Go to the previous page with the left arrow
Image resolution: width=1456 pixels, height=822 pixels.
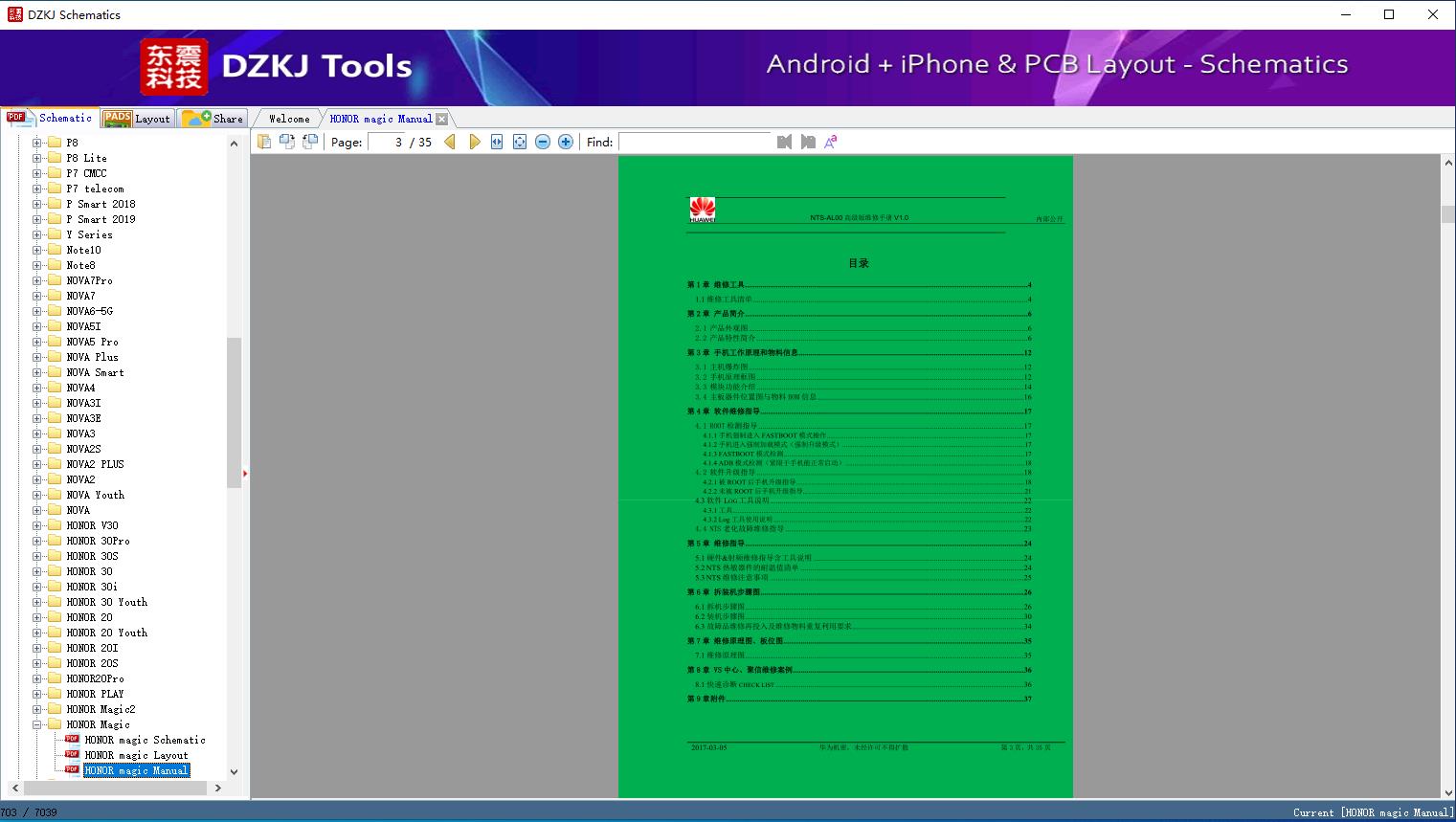tap(450, 142)
